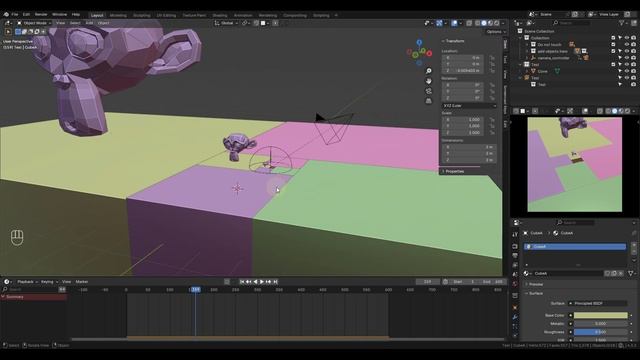The width and height of the screenshot is (640, 360).
Task: Click the View Layer name field
Action: click(609, 14)
